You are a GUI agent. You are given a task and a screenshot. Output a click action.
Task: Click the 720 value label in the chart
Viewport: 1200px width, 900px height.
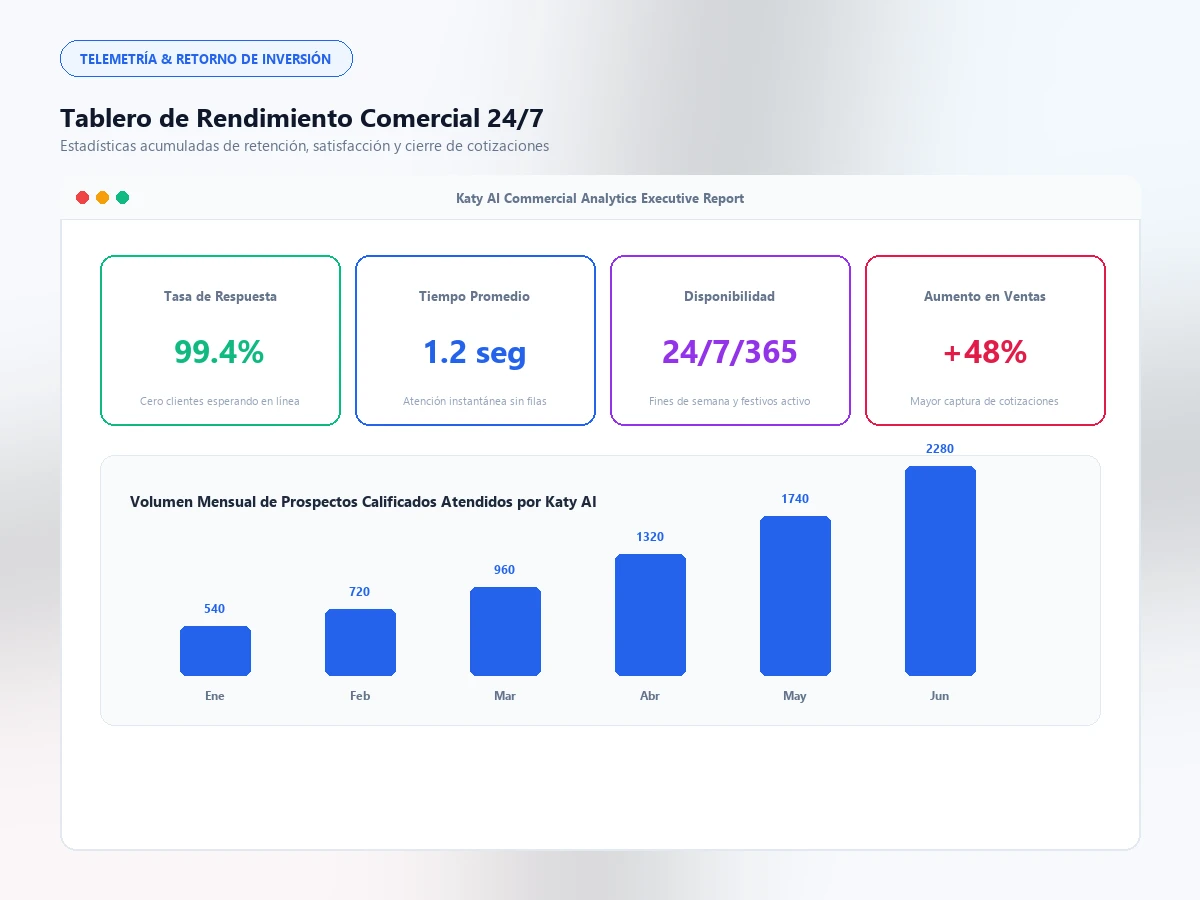point(360,592)
